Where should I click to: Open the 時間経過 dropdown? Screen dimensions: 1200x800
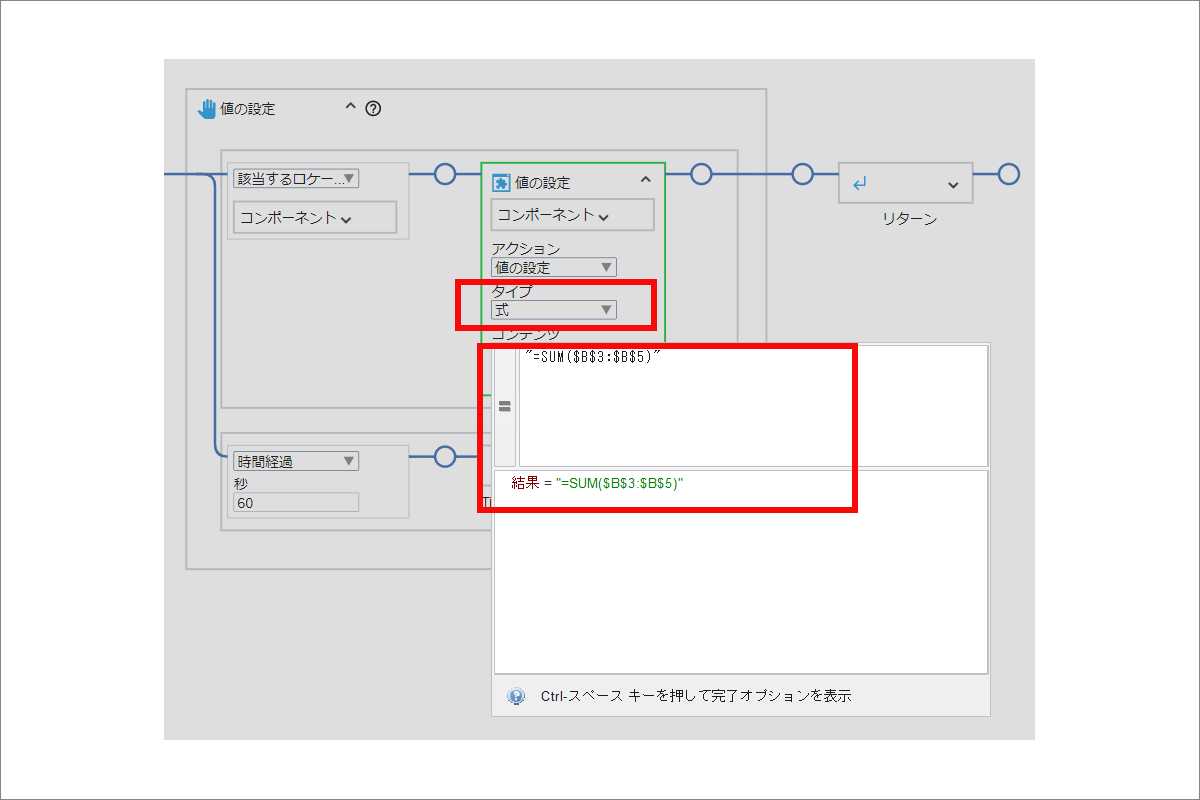[295, 461]
